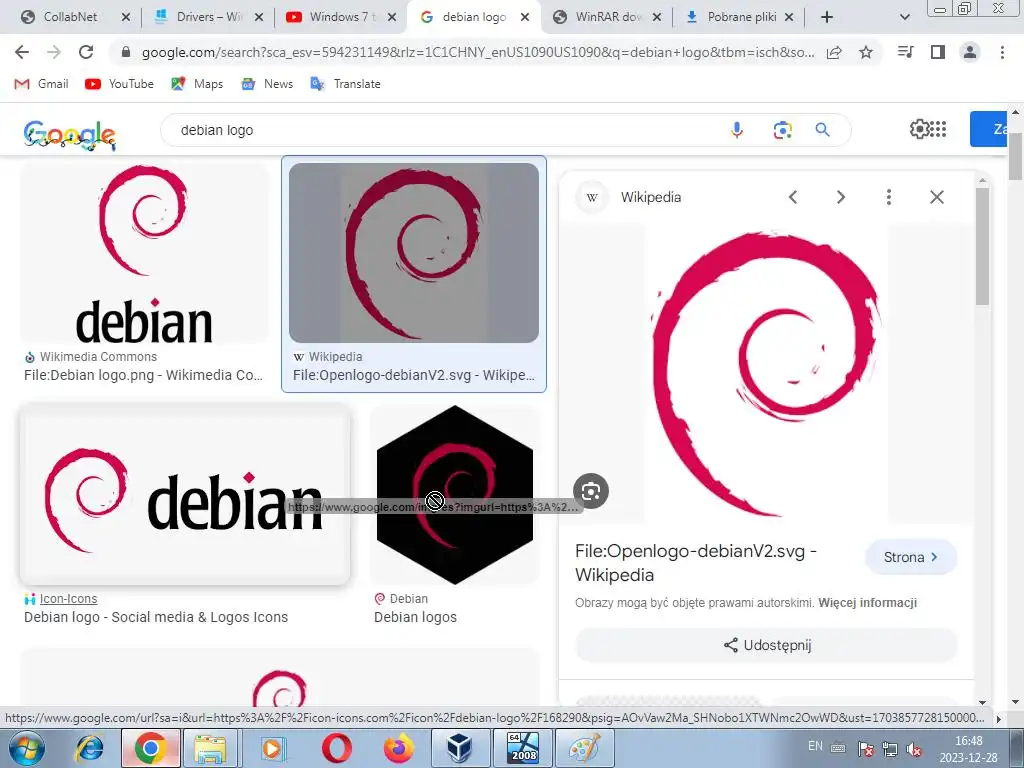Go back to the previous page
1024x768 pixels.
(22, 52)
